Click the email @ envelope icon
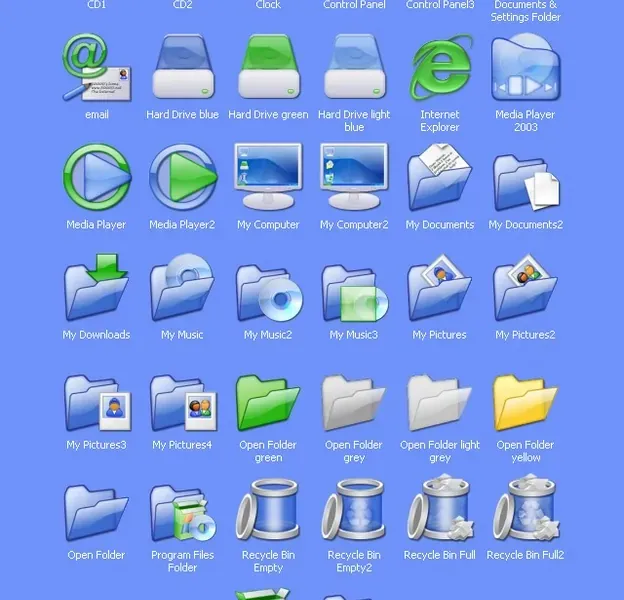624x600 pixels. [x=97, y=67]
